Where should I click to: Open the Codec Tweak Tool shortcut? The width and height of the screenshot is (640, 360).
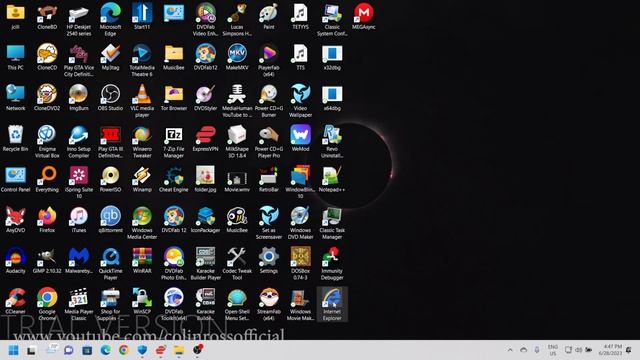coord(237,264)
